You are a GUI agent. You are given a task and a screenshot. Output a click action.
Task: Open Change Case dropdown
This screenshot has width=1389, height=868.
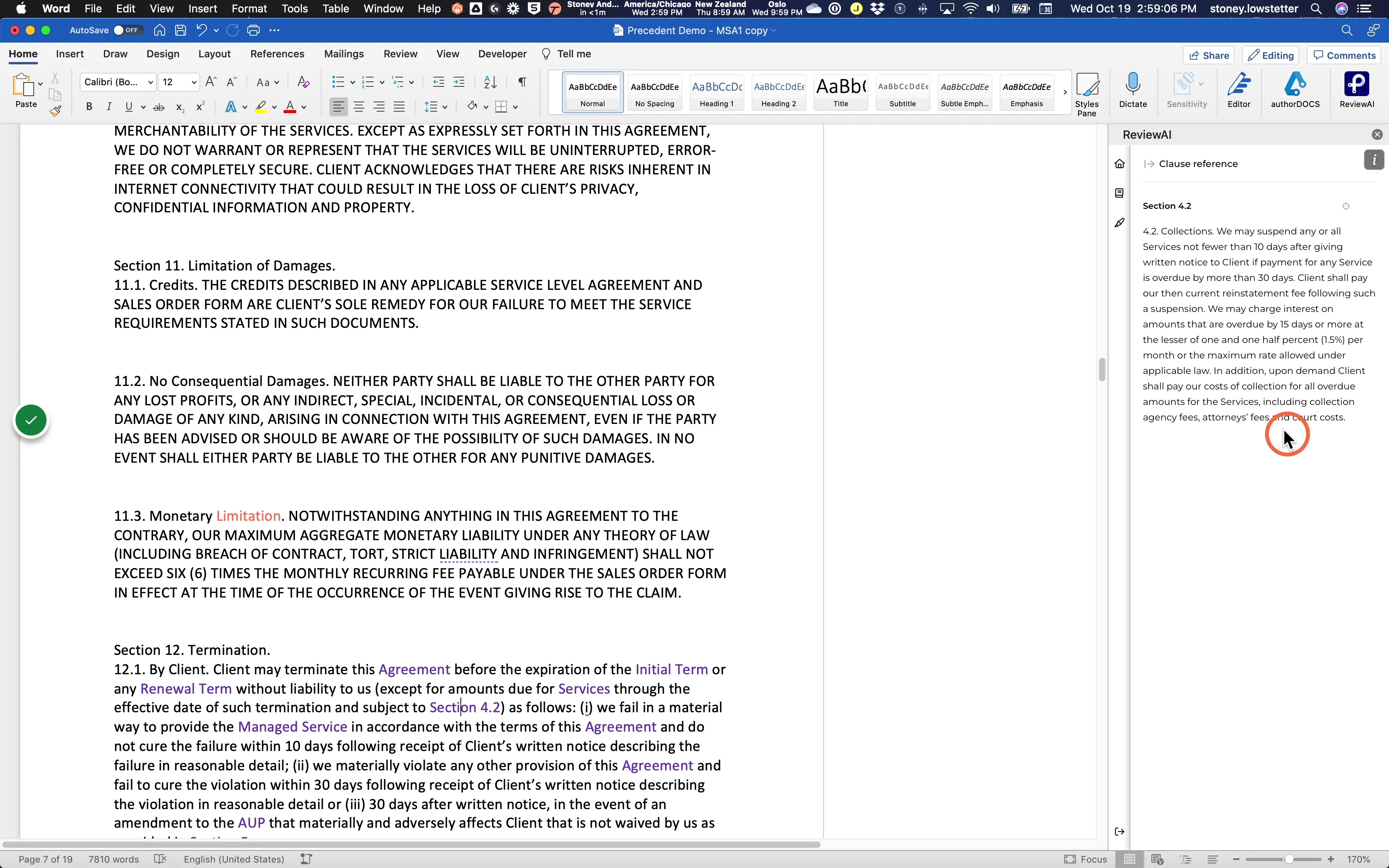267,83
